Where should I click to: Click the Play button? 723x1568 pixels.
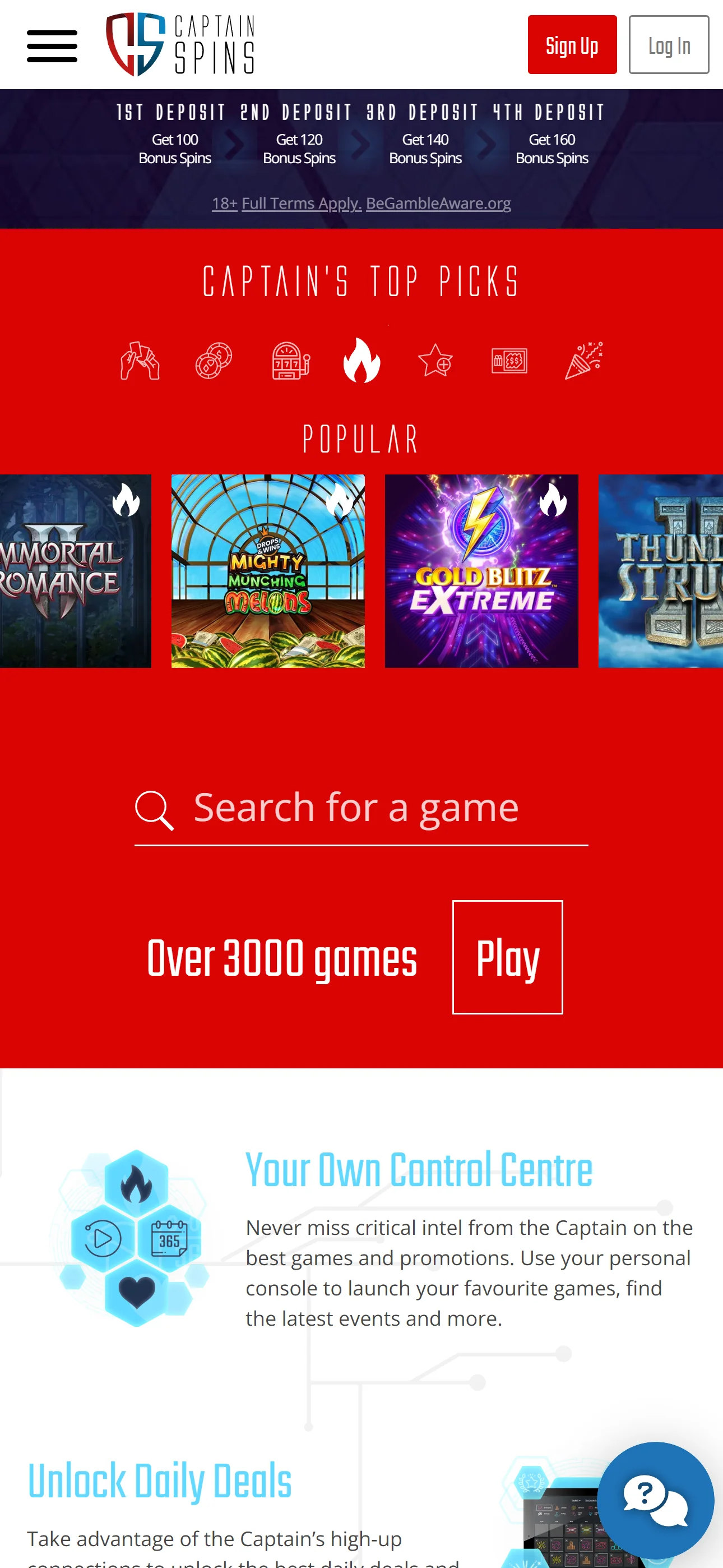pos(508,957)
